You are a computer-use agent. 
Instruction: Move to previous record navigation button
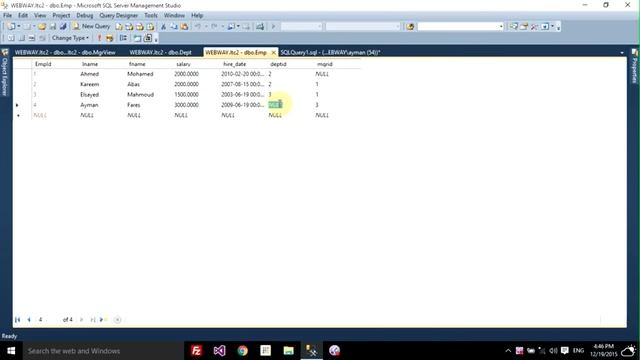(x=29, y=320)
